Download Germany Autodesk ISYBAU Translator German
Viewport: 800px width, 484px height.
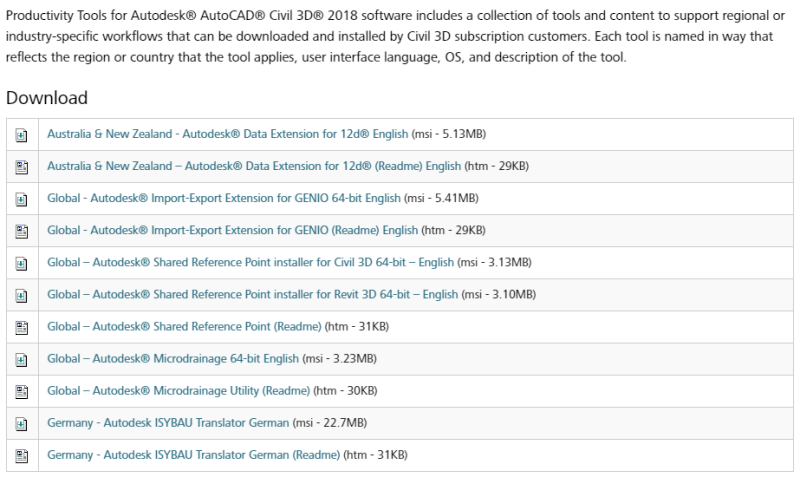point(168,423)
